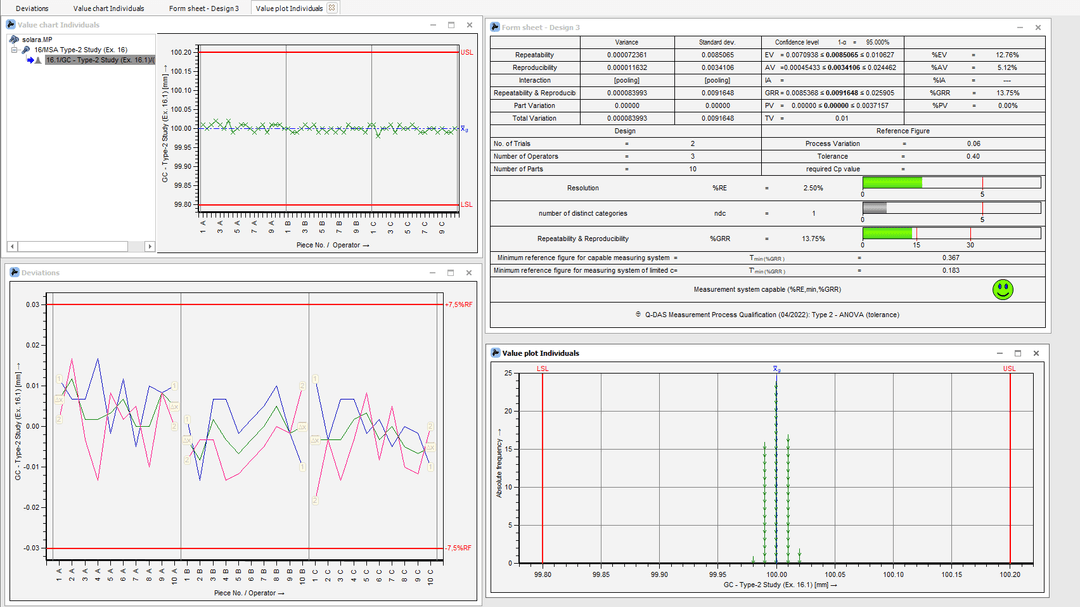This screenshot has height=607, width=1080.
Task: Open the Value plot Individuals tab
Action: (x=291, y=7)
